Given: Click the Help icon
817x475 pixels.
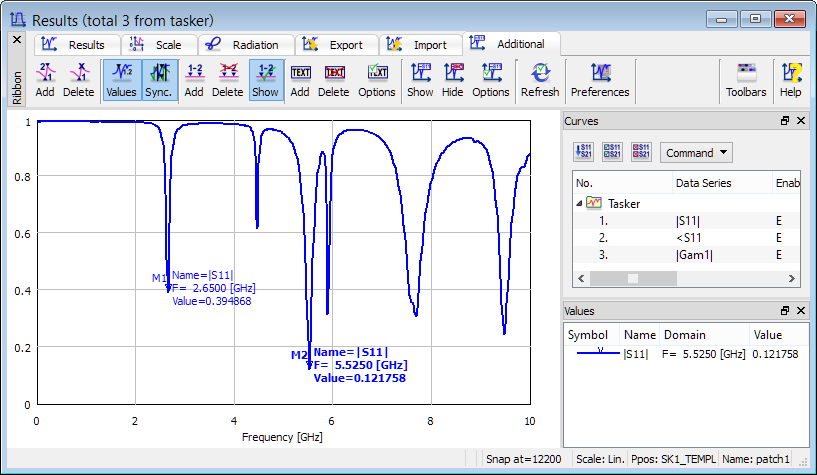Looking at the screenshot, I should coord(790,79).
